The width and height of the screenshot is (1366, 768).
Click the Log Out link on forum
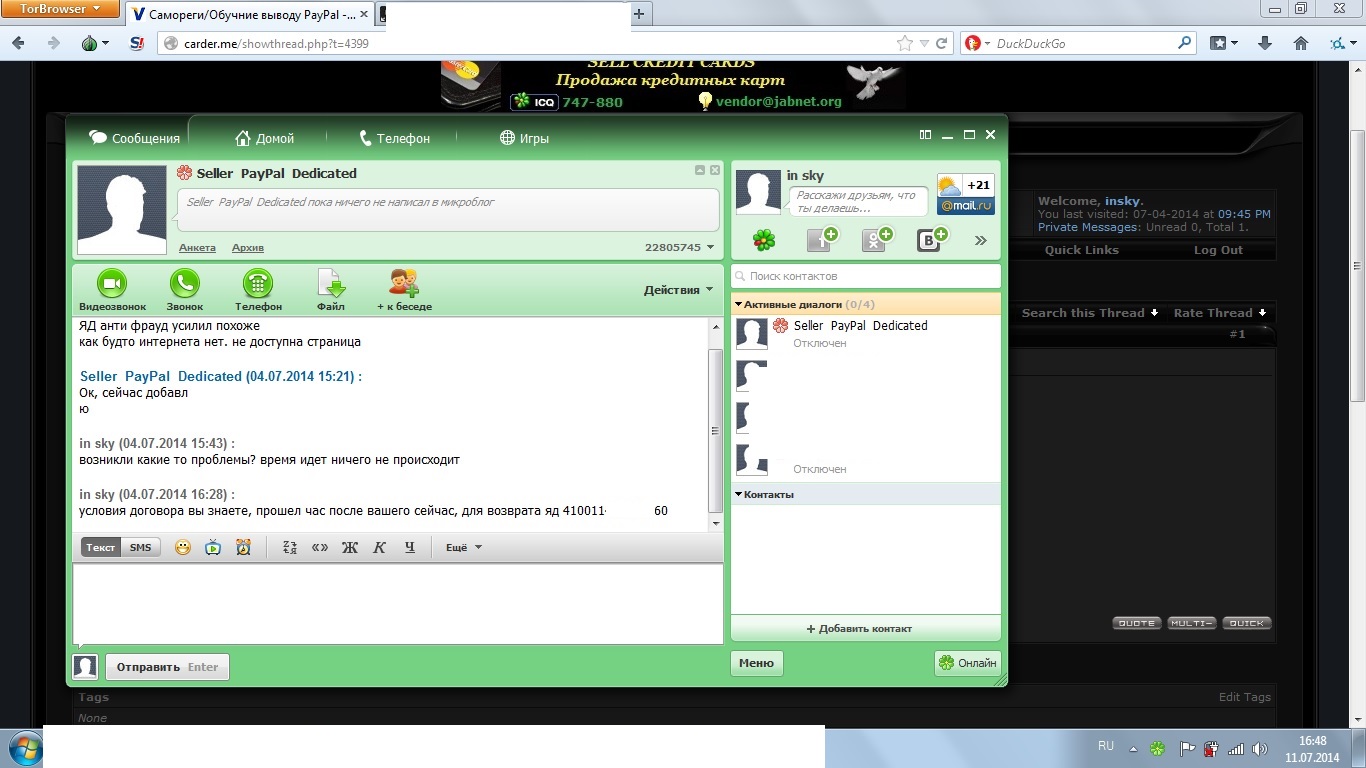[1218, 250]
